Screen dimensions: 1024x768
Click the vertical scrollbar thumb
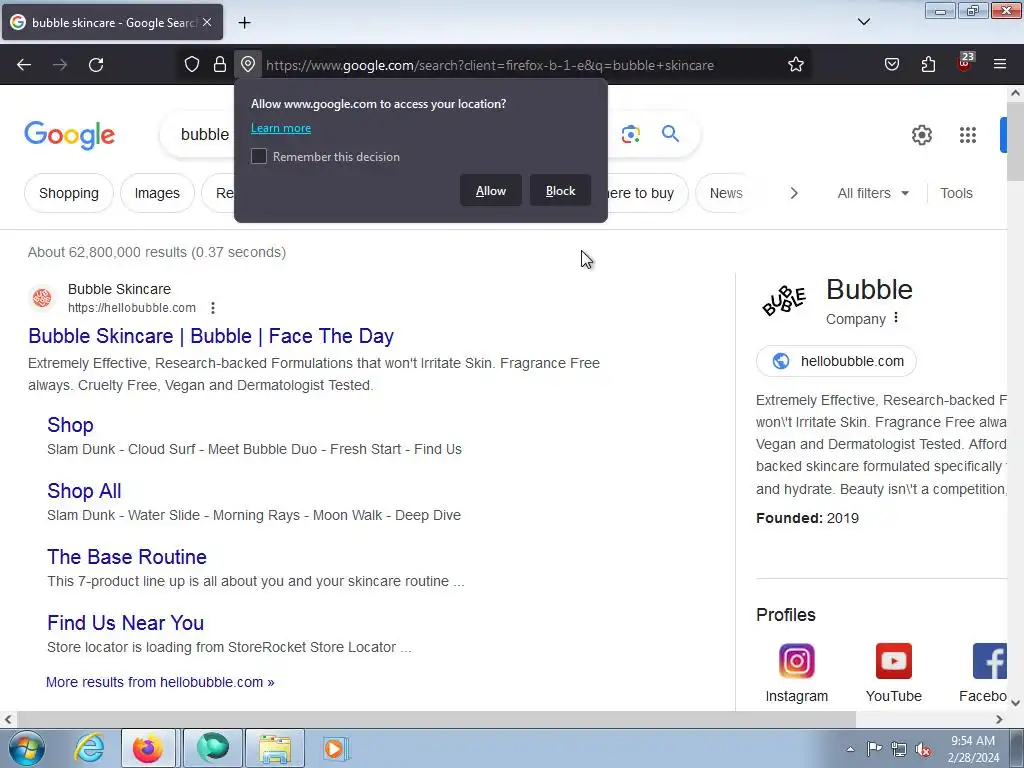coord(1015,140)
